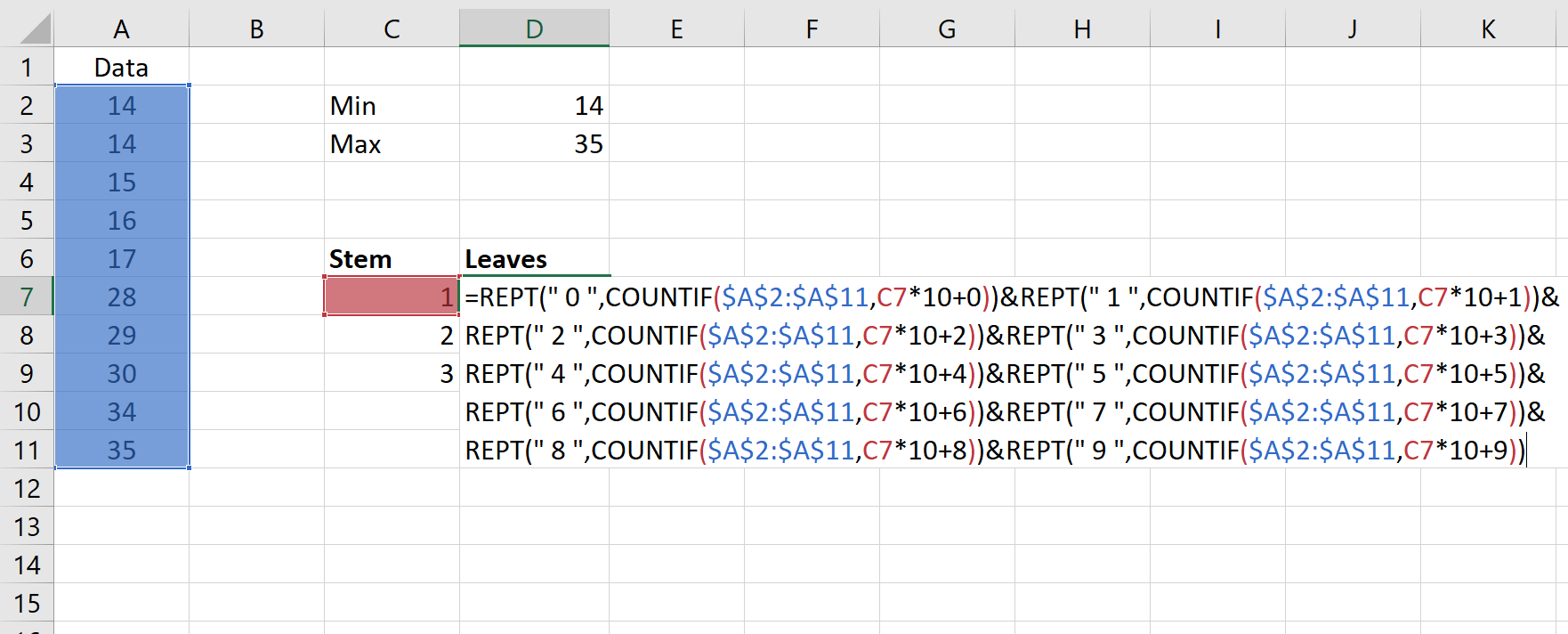1568x634 pixels.
Task: Select column I header
Action: [1218, 28]
